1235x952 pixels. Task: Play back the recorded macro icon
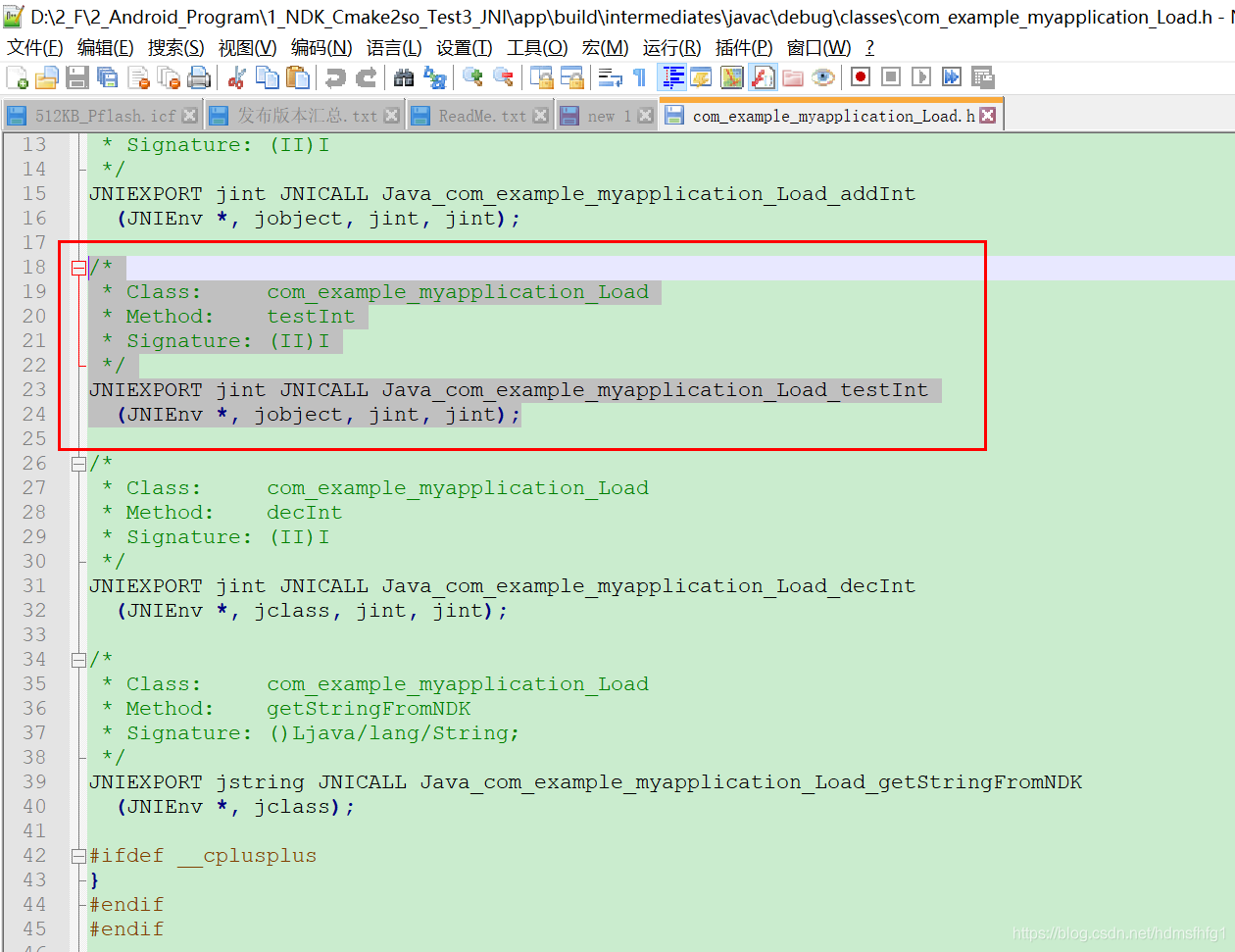921,77
